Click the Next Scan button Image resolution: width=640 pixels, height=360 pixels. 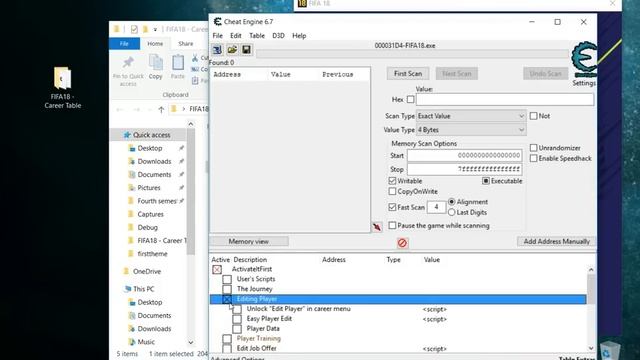(457, 73)
